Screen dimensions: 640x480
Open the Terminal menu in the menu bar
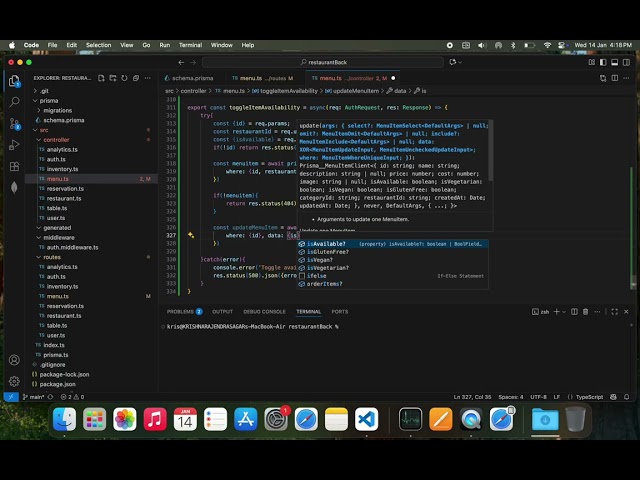tap(190, 45)
